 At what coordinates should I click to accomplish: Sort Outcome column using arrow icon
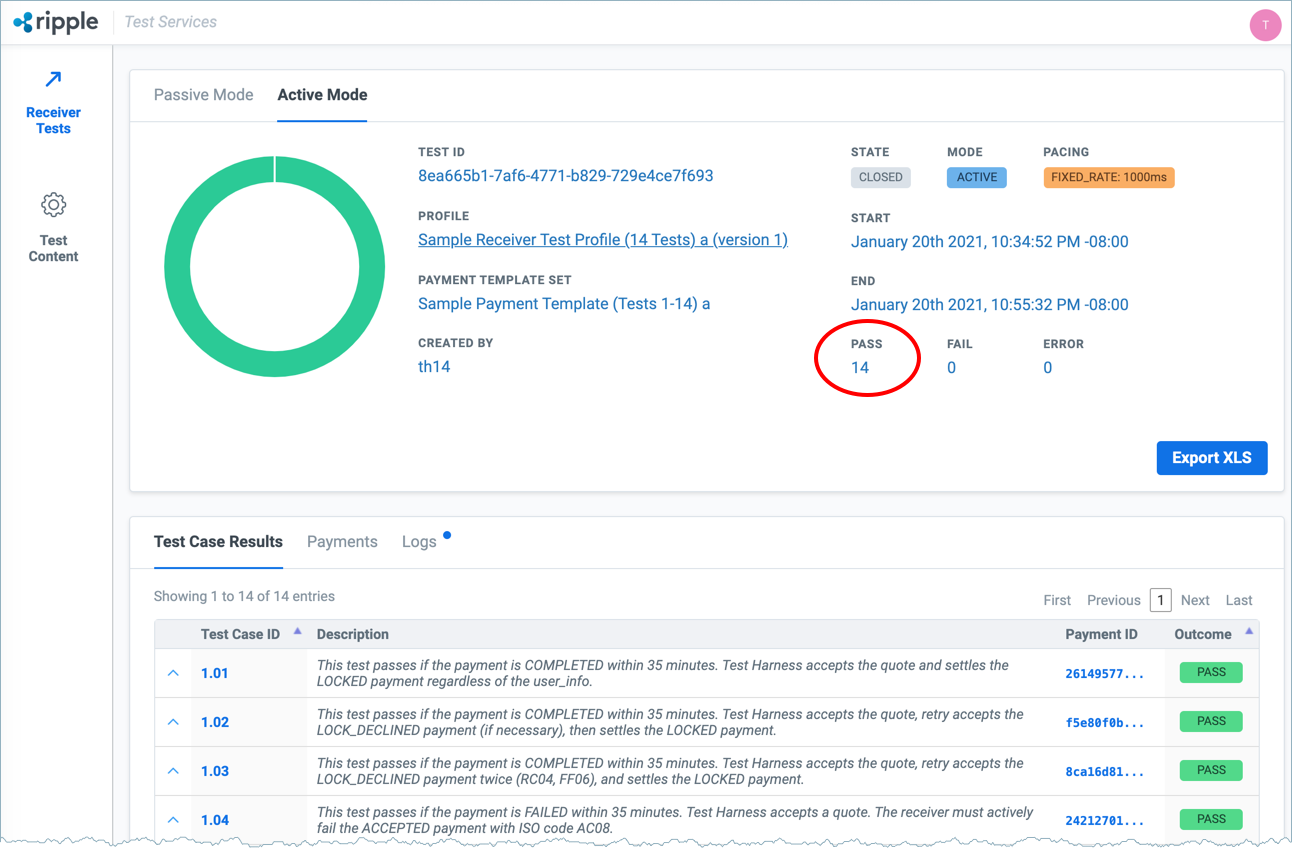pos(1248,632)
